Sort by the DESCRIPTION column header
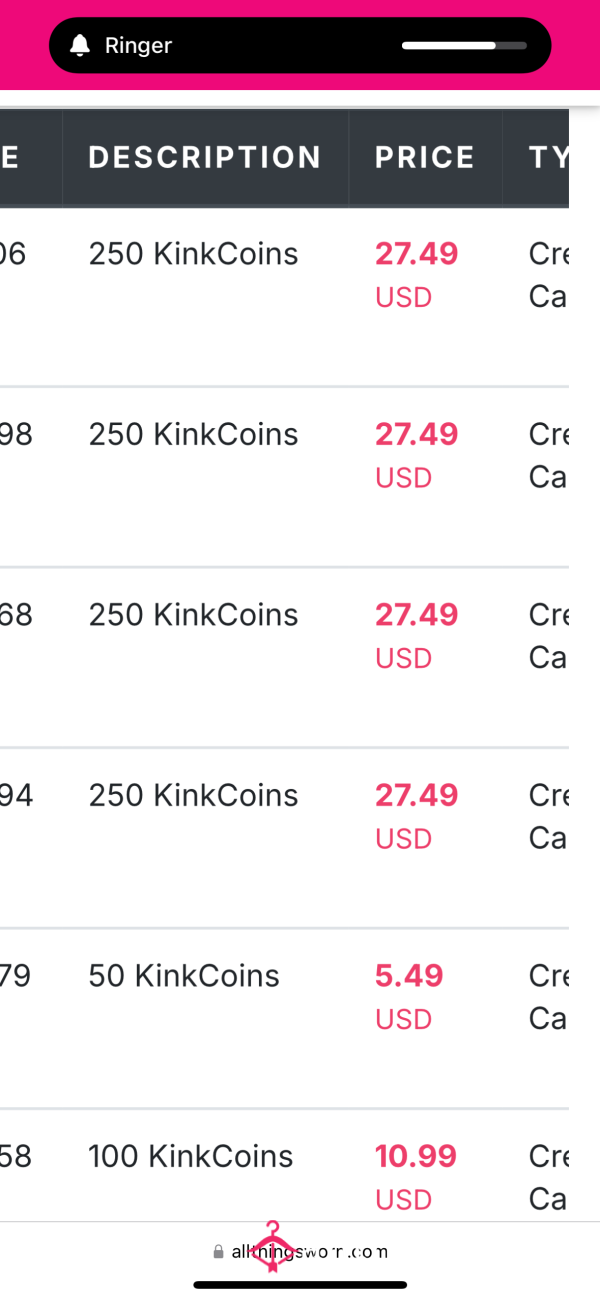Screen dimensions: 600x1301 click(x=205, y=157)
